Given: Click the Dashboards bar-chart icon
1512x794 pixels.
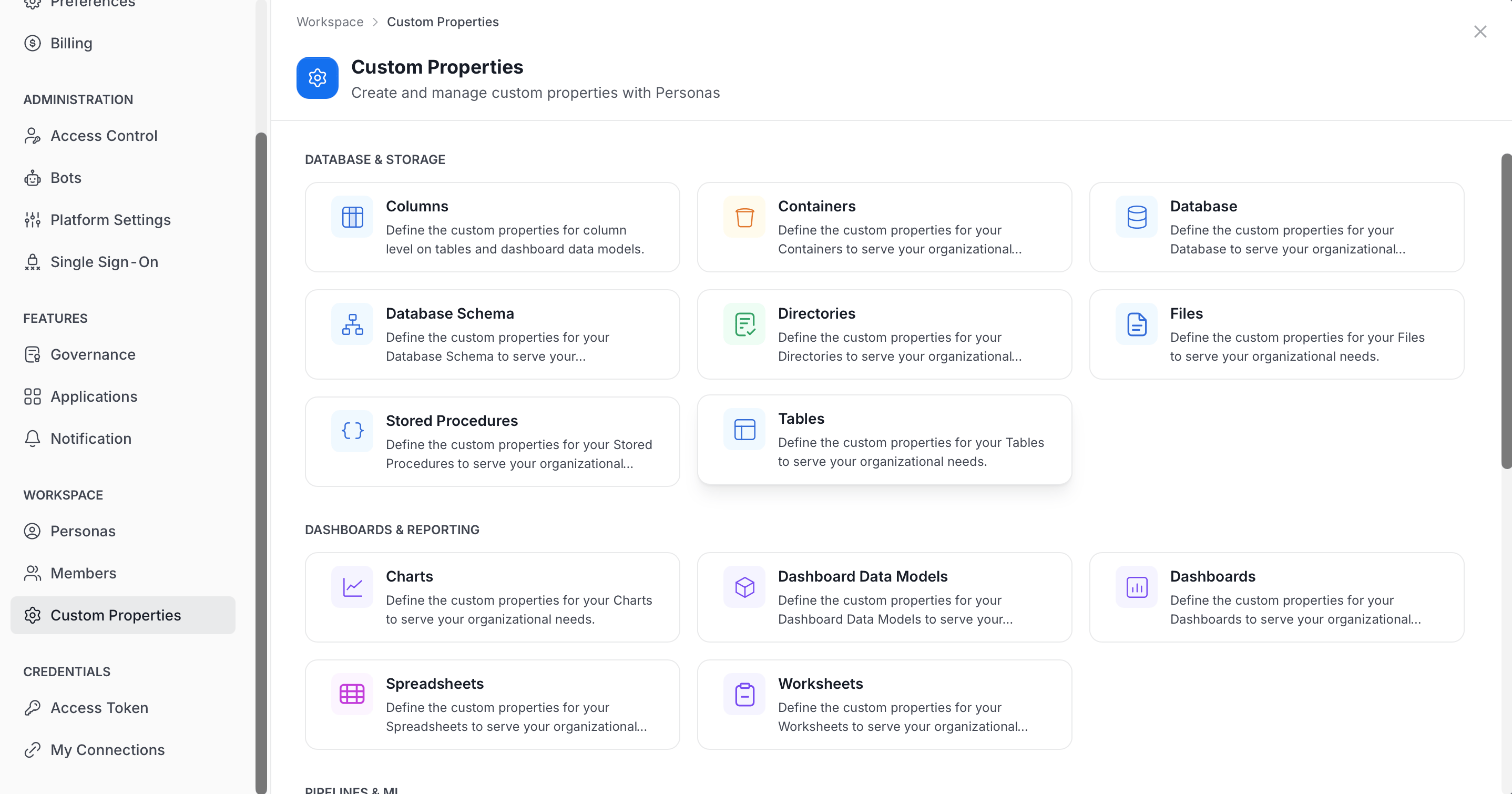Looking at the screenshot, I should point(1136,587).
